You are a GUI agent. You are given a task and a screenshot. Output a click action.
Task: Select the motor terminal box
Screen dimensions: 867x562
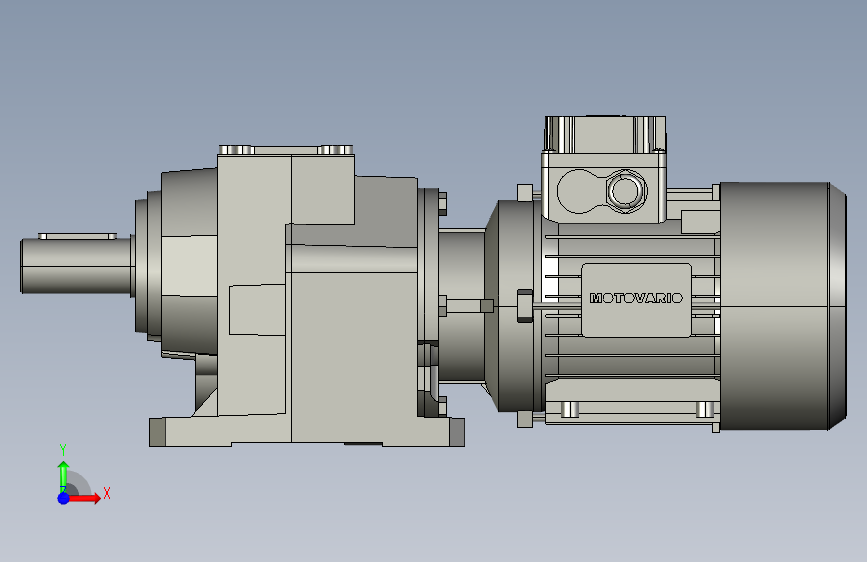pos(604,169)
